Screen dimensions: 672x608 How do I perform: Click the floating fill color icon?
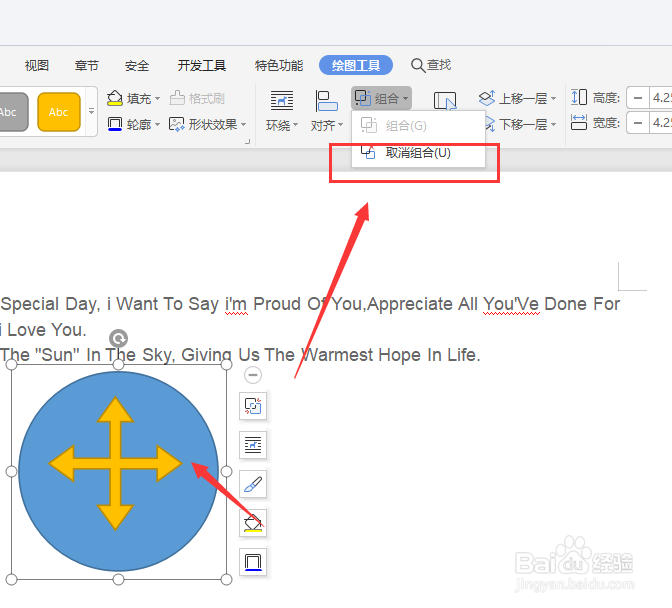click(x=253, y=523)
